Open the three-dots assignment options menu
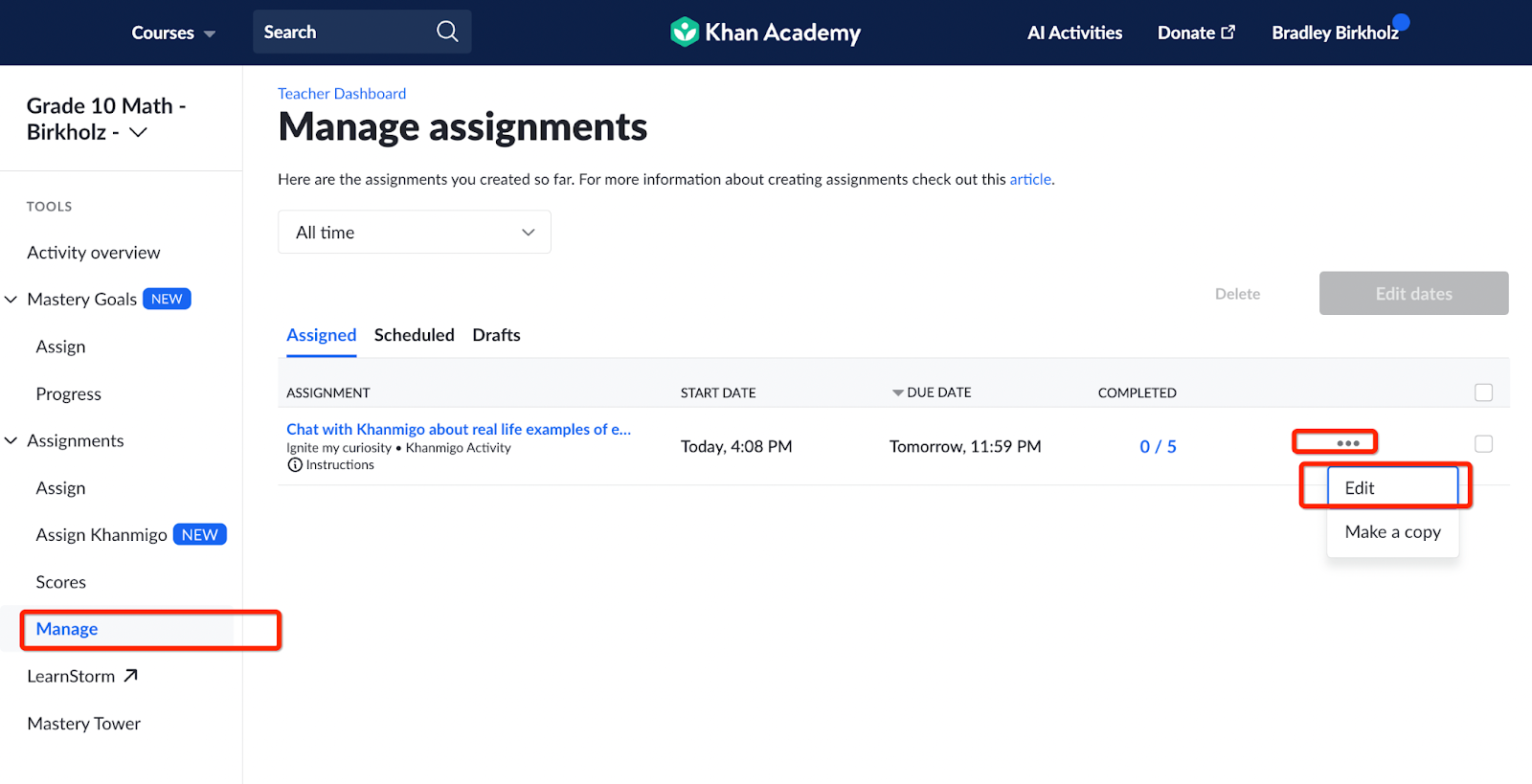 tap(1348, 443)
